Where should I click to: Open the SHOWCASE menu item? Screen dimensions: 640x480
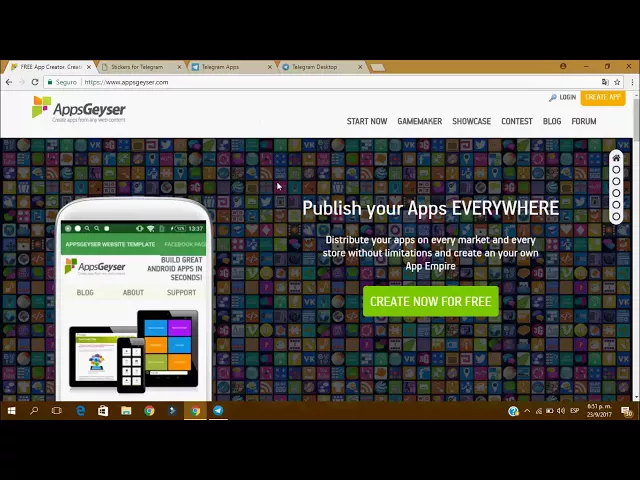tap(471, 121)
